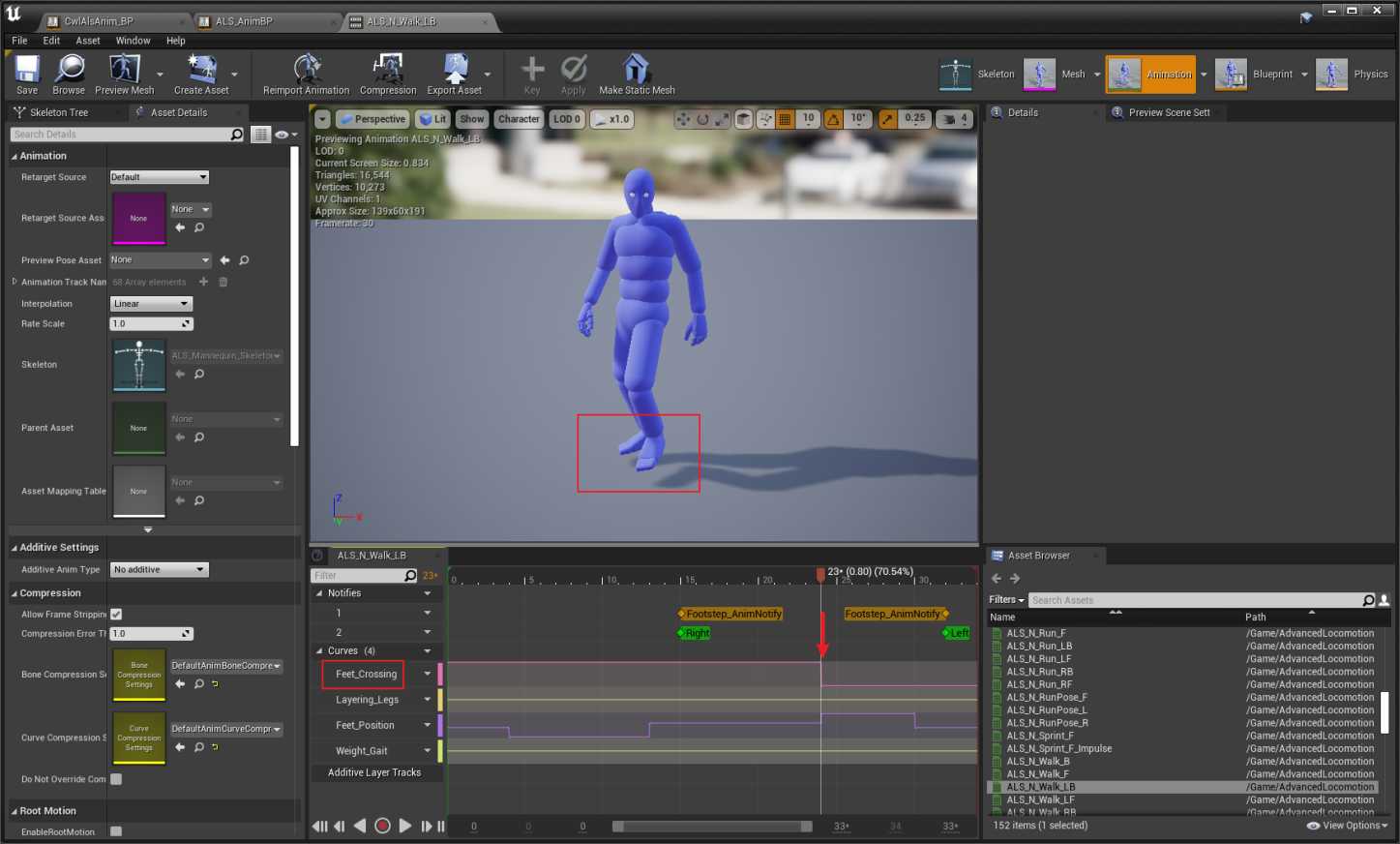
Task: Click the Create Asset toolbar icon
Action: (x=201, y=75)
